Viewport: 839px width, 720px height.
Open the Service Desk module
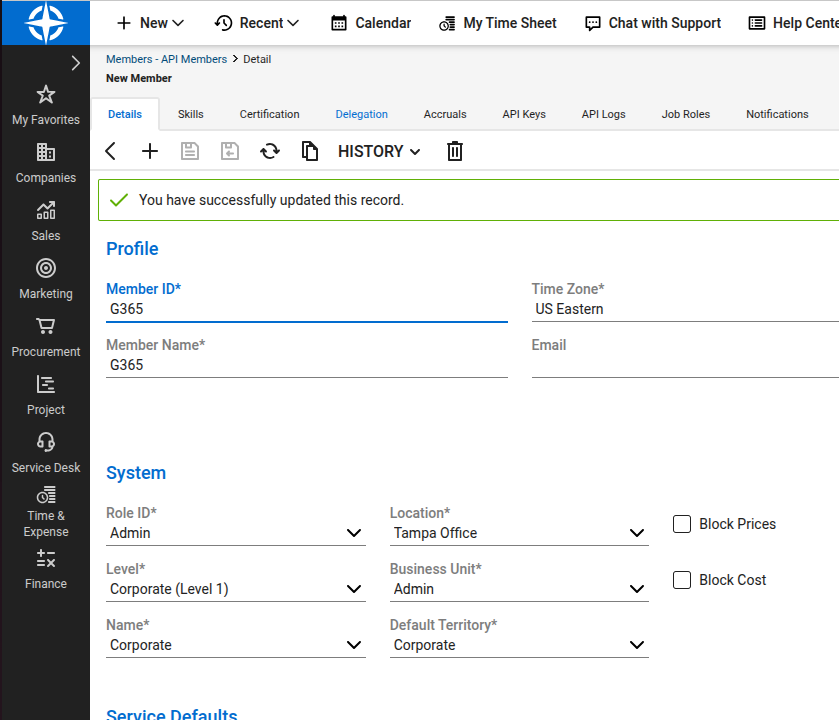click(x=46, y=453)
